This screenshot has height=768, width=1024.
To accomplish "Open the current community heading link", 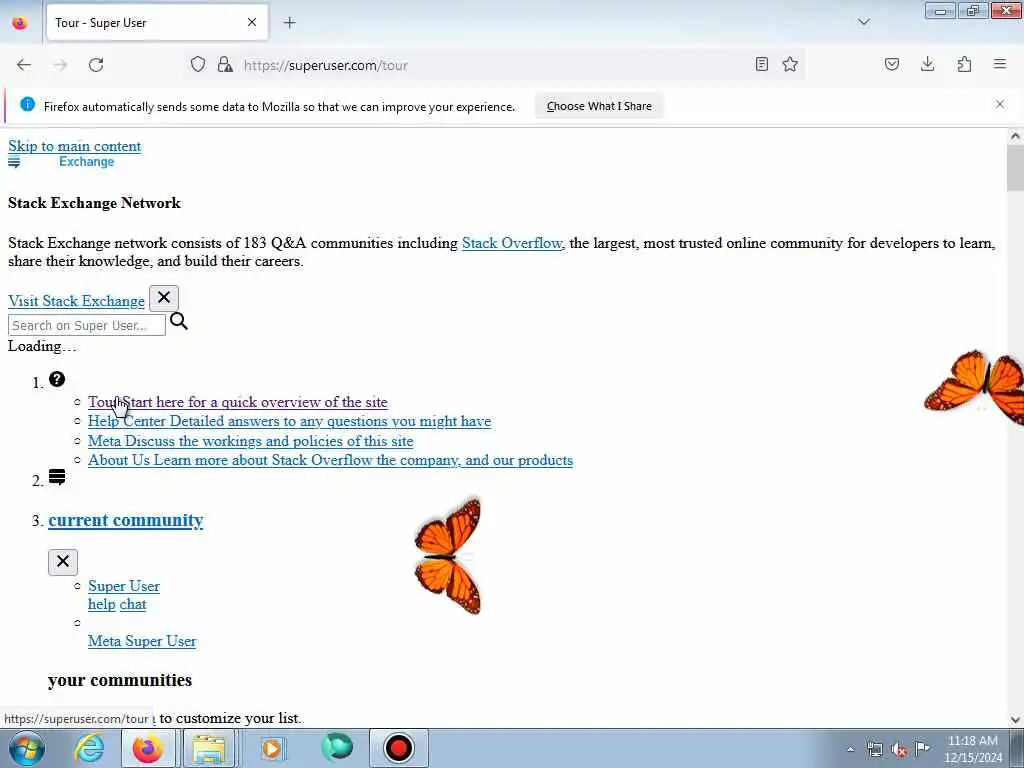I will pyautogui.click(x=125, y=520).
